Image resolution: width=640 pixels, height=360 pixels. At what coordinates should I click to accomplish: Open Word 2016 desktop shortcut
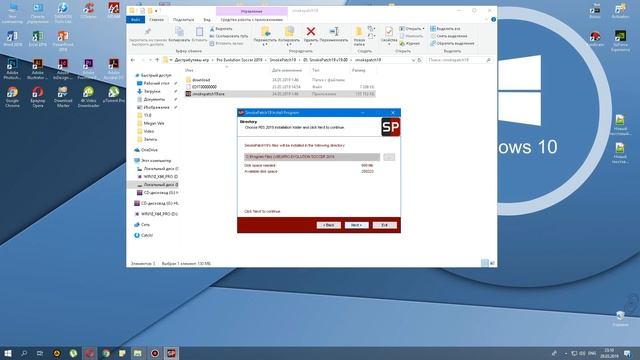(x=12, y=38)
